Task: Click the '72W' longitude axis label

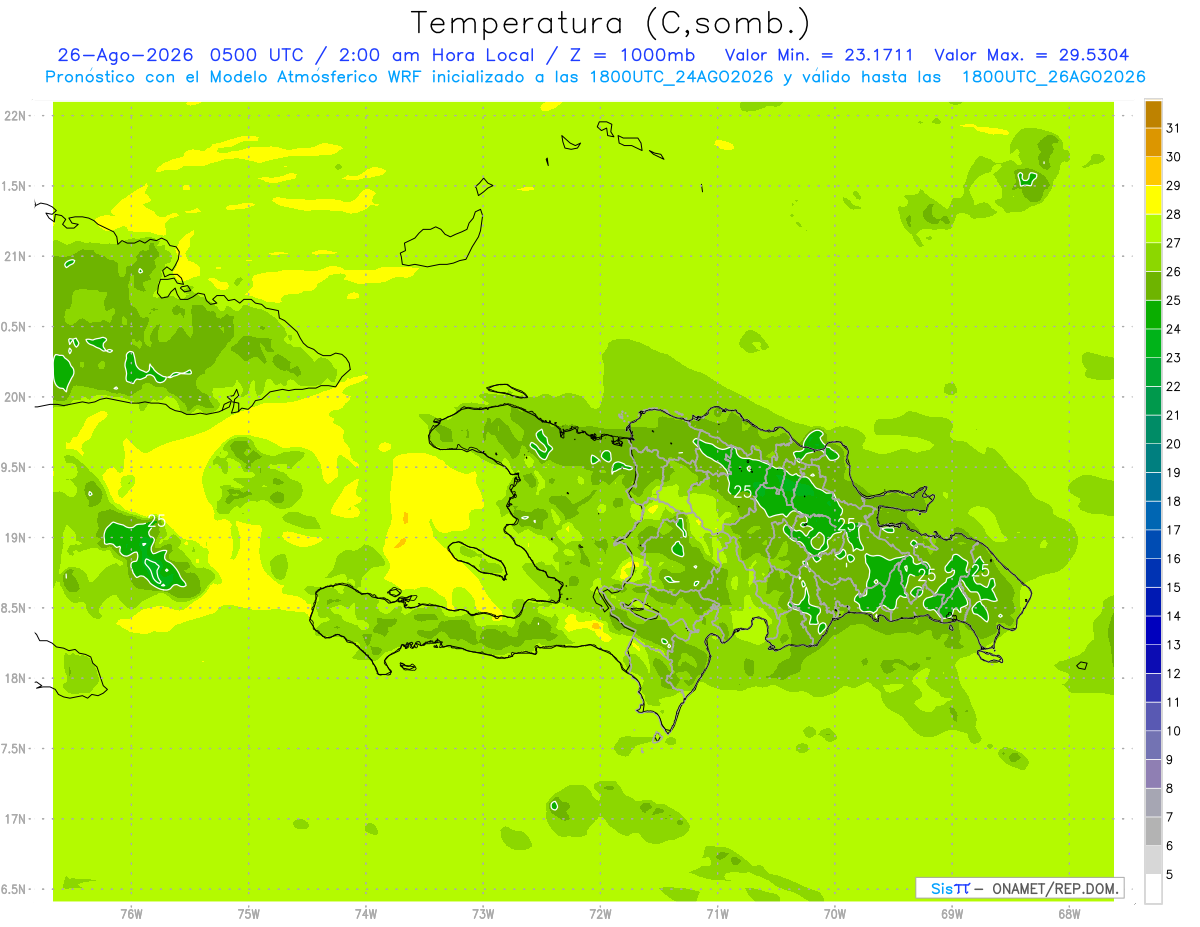Action: [x=600, y=913]
